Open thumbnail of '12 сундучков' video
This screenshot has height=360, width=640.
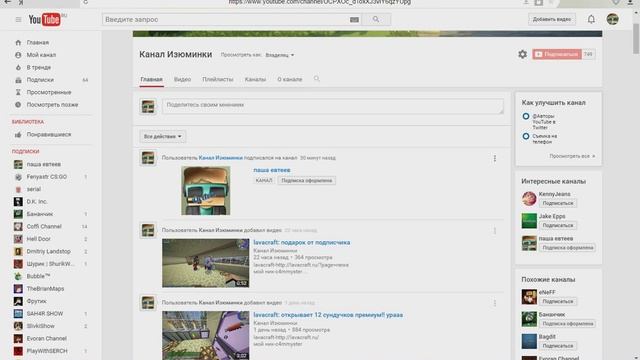(x=206, y=335)
